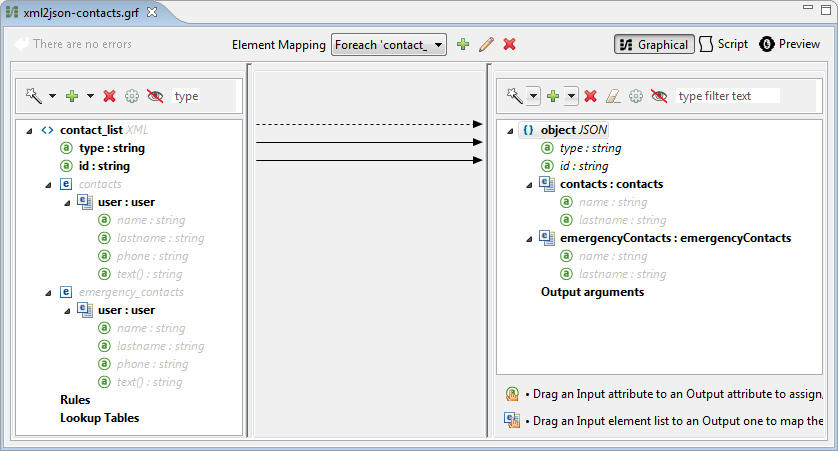Collapse the emergencyContacts output node
Screen dimensions: 838x451
(x=527, y=238)
